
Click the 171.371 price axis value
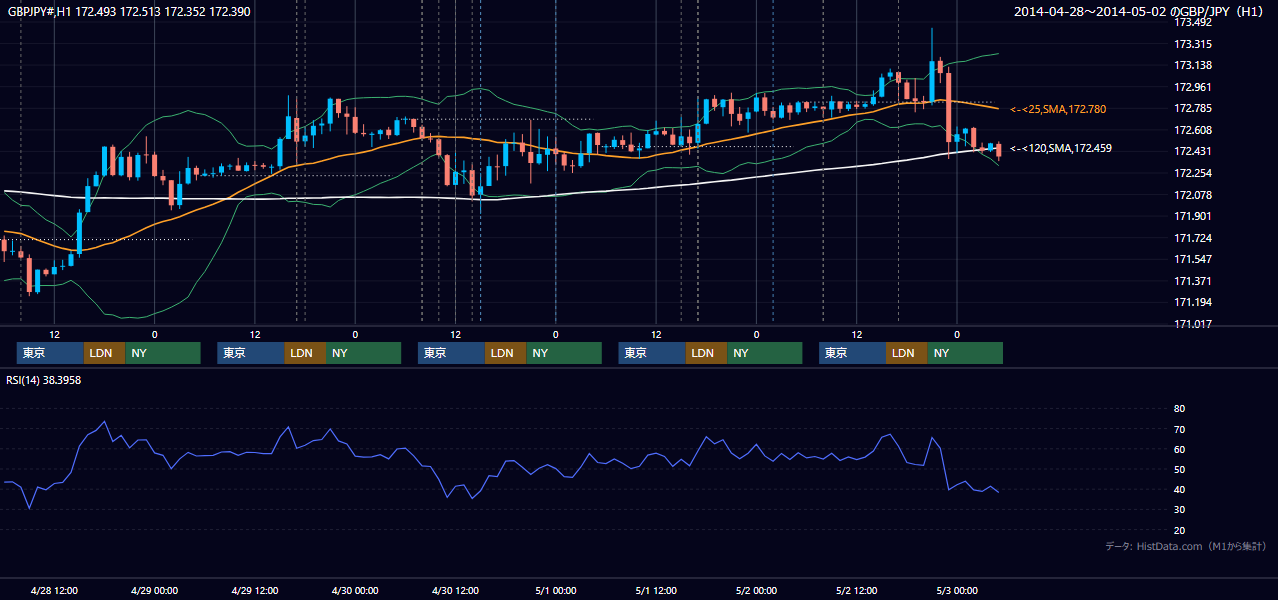pos(1192,281)
